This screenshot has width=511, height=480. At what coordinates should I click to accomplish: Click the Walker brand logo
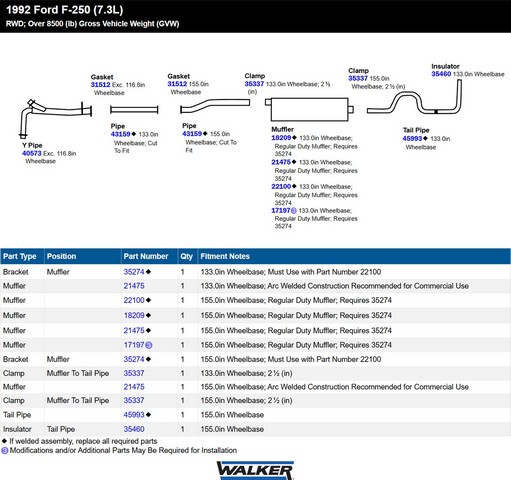pos(255,470)
